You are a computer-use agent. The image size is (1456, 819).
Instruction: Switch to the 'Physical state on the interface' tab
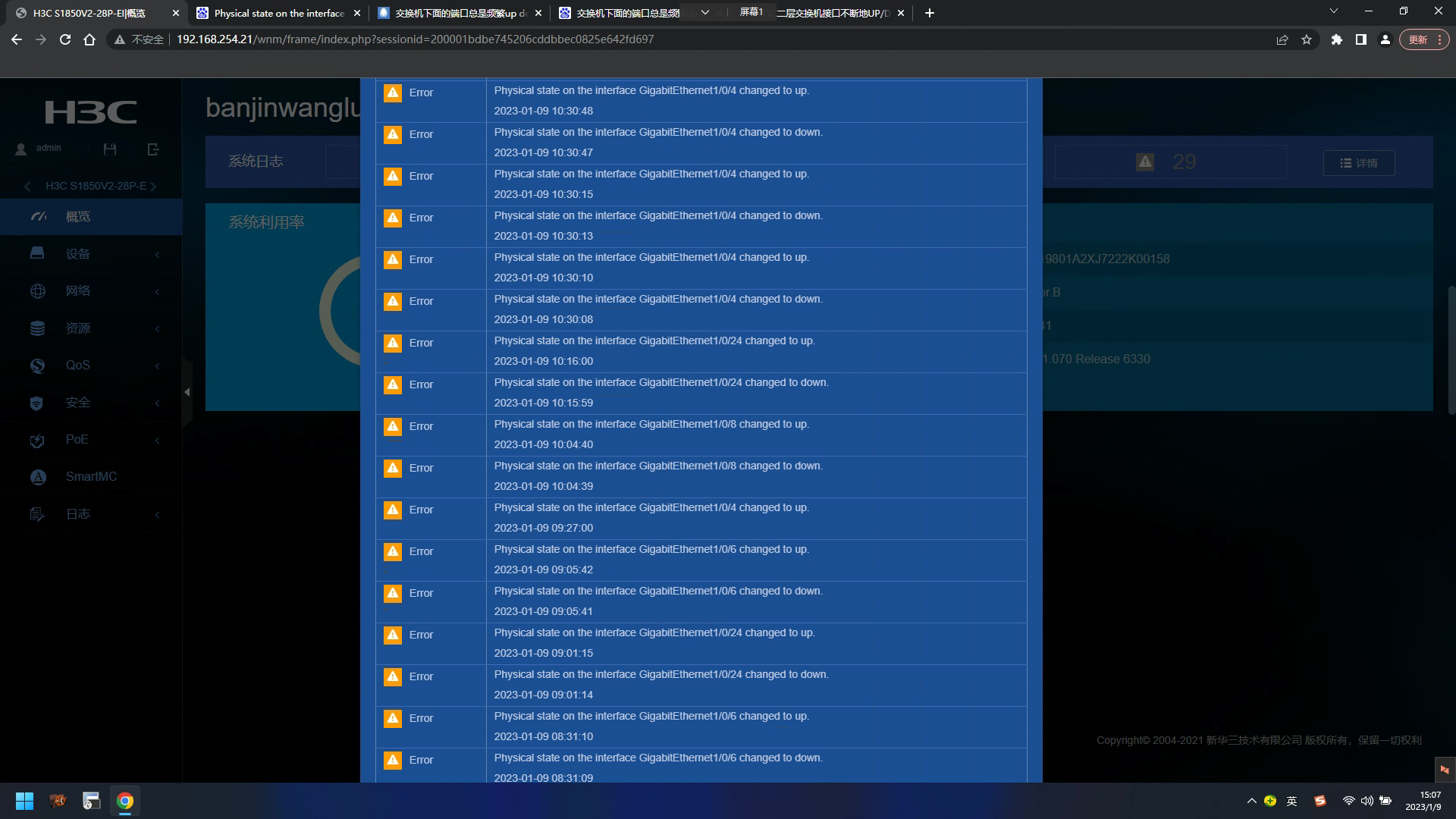278,13
